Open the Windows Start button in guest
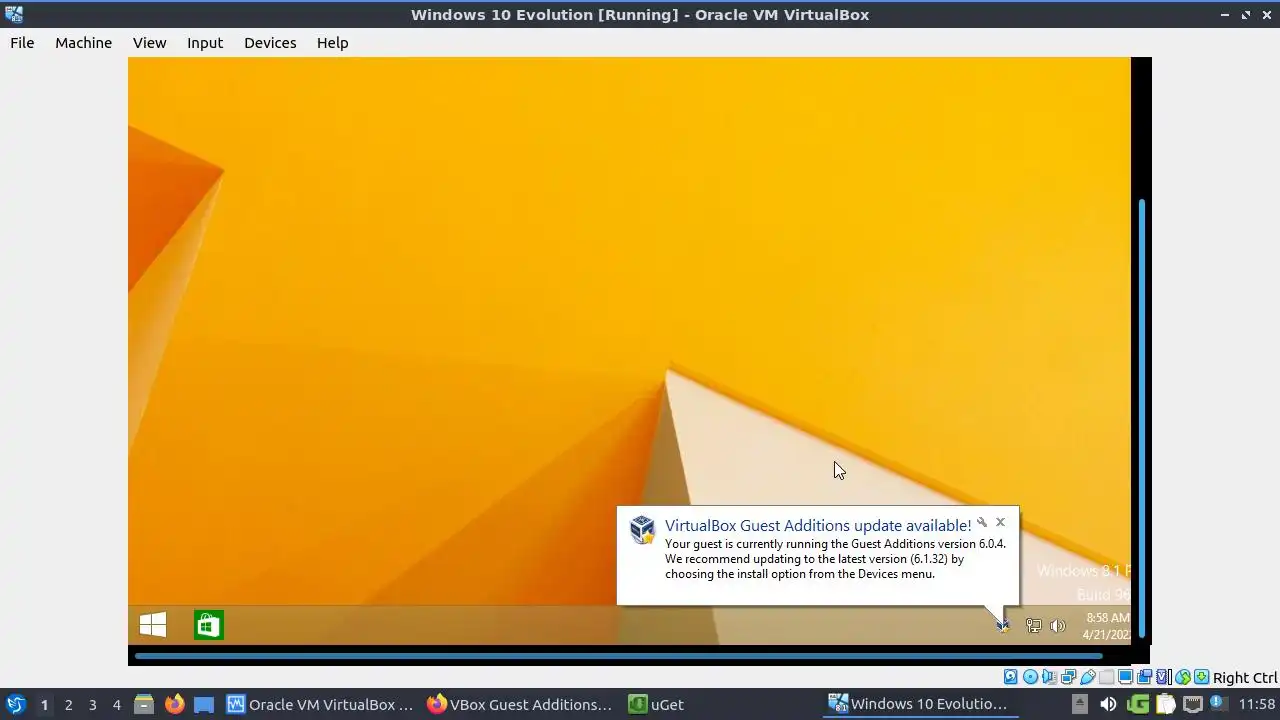Image resolution: width=1280 pixels, height=720 pixels. pos(153,625)
